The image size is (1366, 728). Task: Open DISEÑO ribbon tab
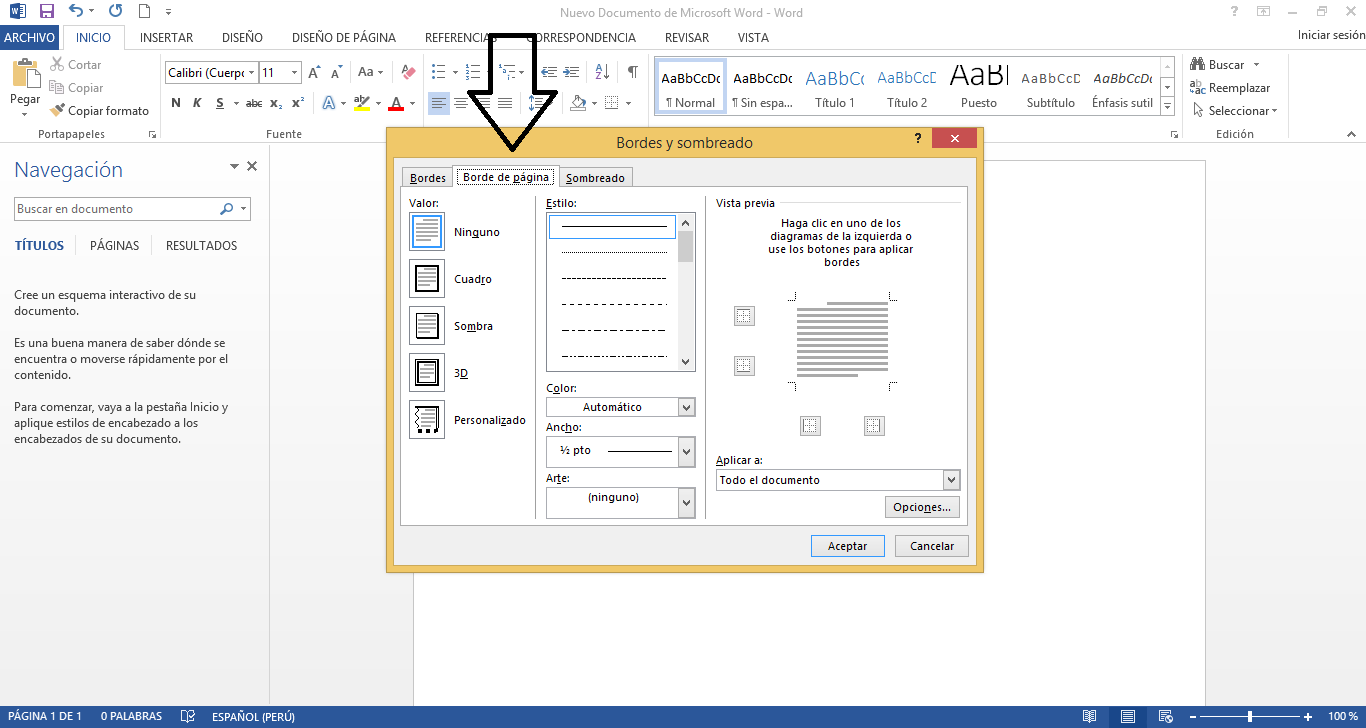(242, 37)
